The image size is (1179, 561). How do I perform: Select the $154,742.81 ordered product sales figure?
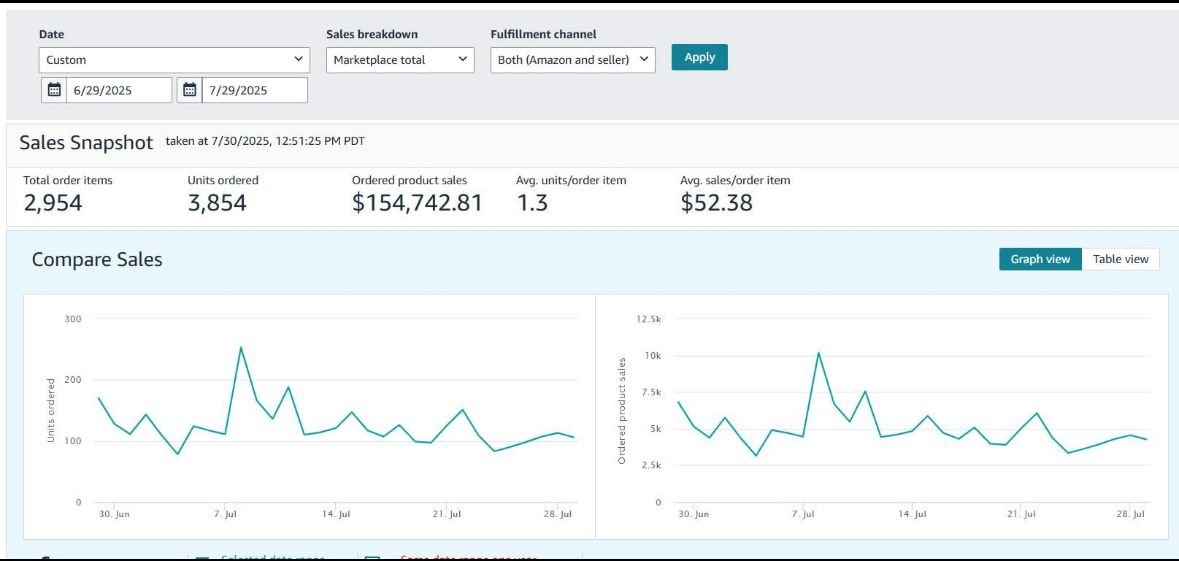click(417, 203)
